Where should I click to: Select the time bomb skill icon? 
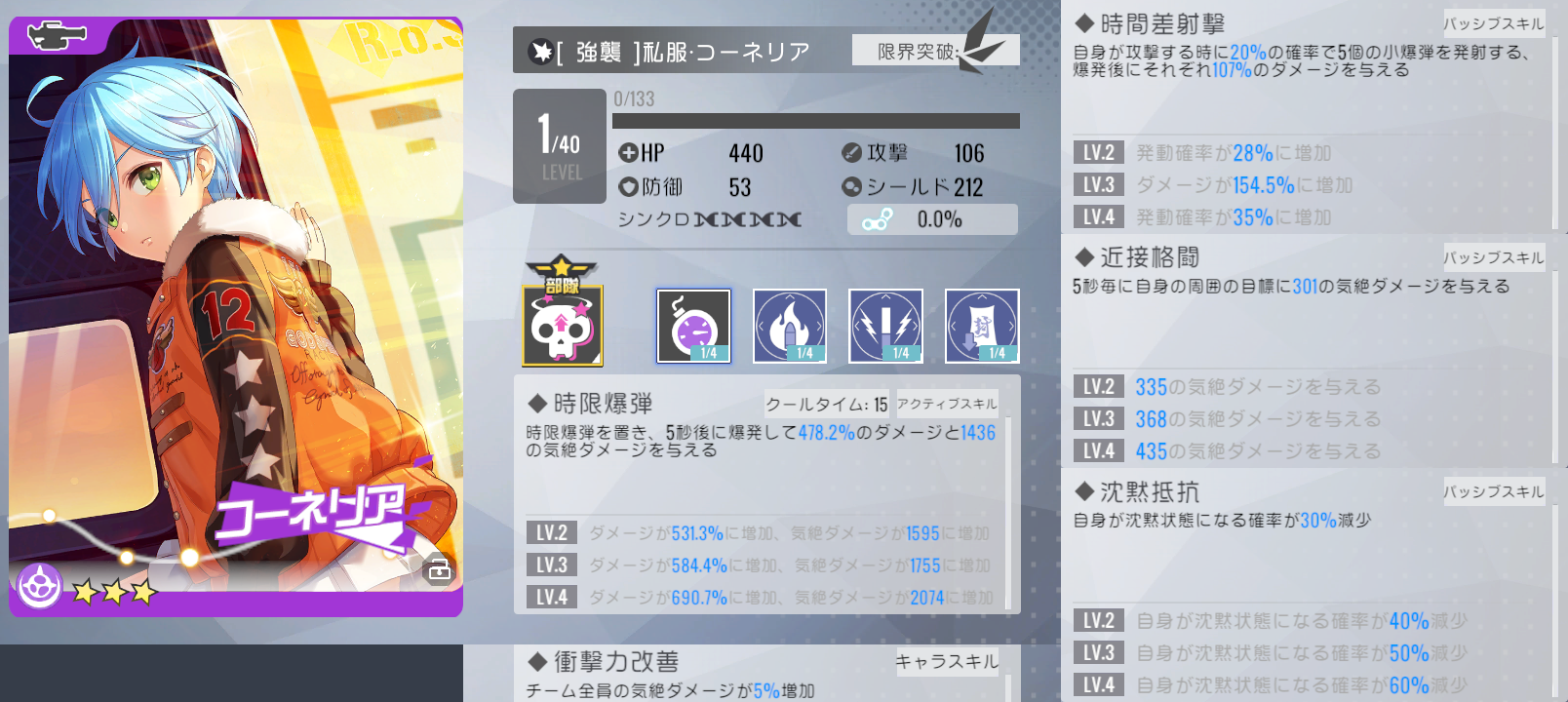point(693,326)
